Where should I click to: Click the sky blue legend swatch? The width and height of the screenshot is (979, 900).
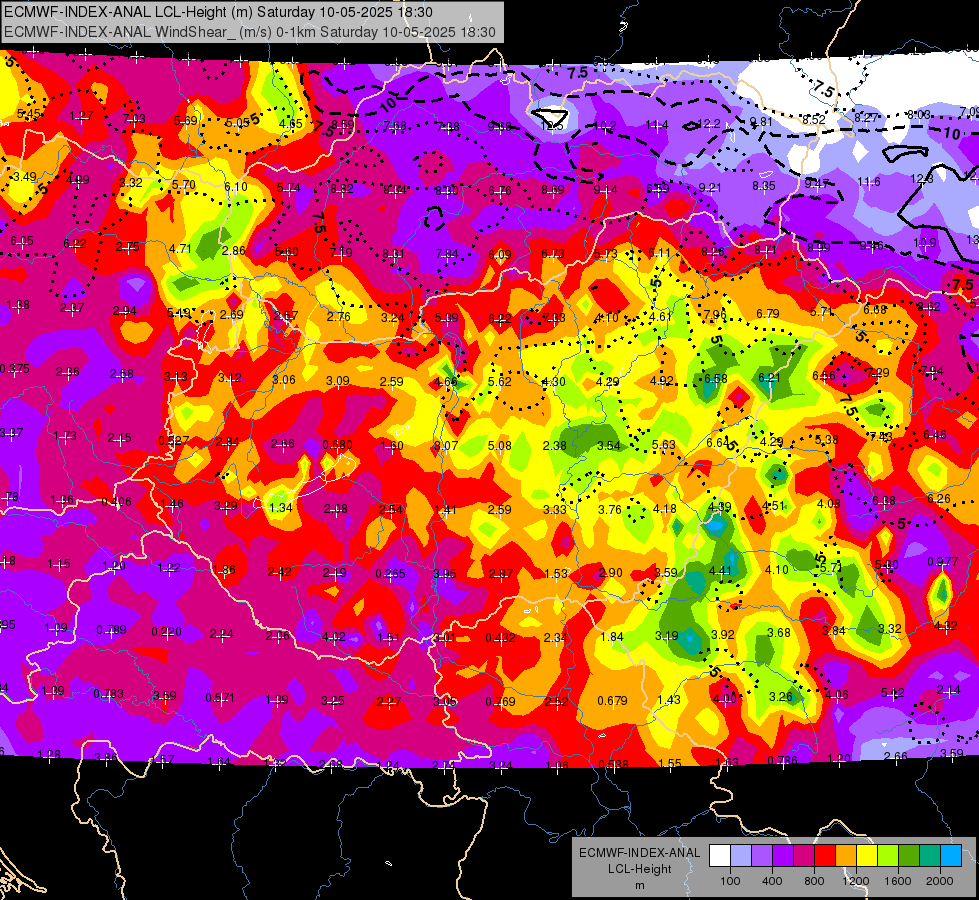(952, 856)
